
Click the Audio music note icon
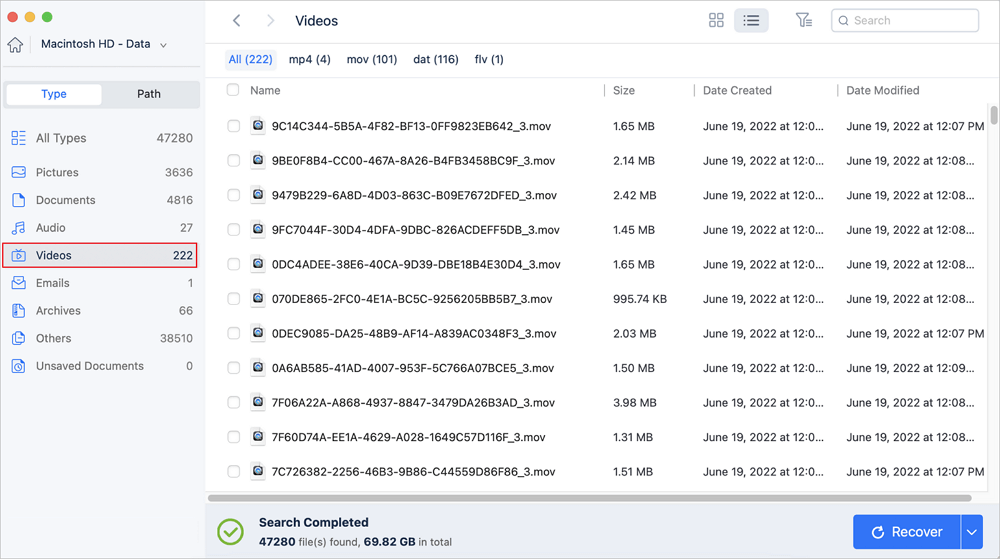tap(18, 228)
